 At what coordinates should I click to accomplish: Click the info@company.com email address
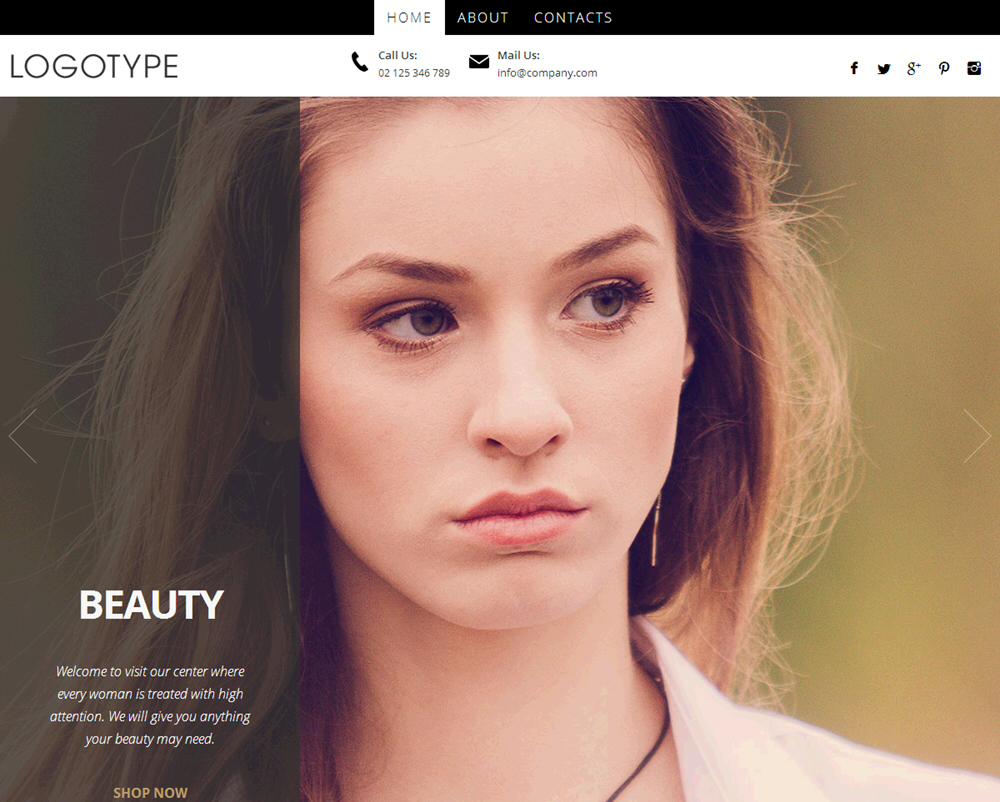547,73
